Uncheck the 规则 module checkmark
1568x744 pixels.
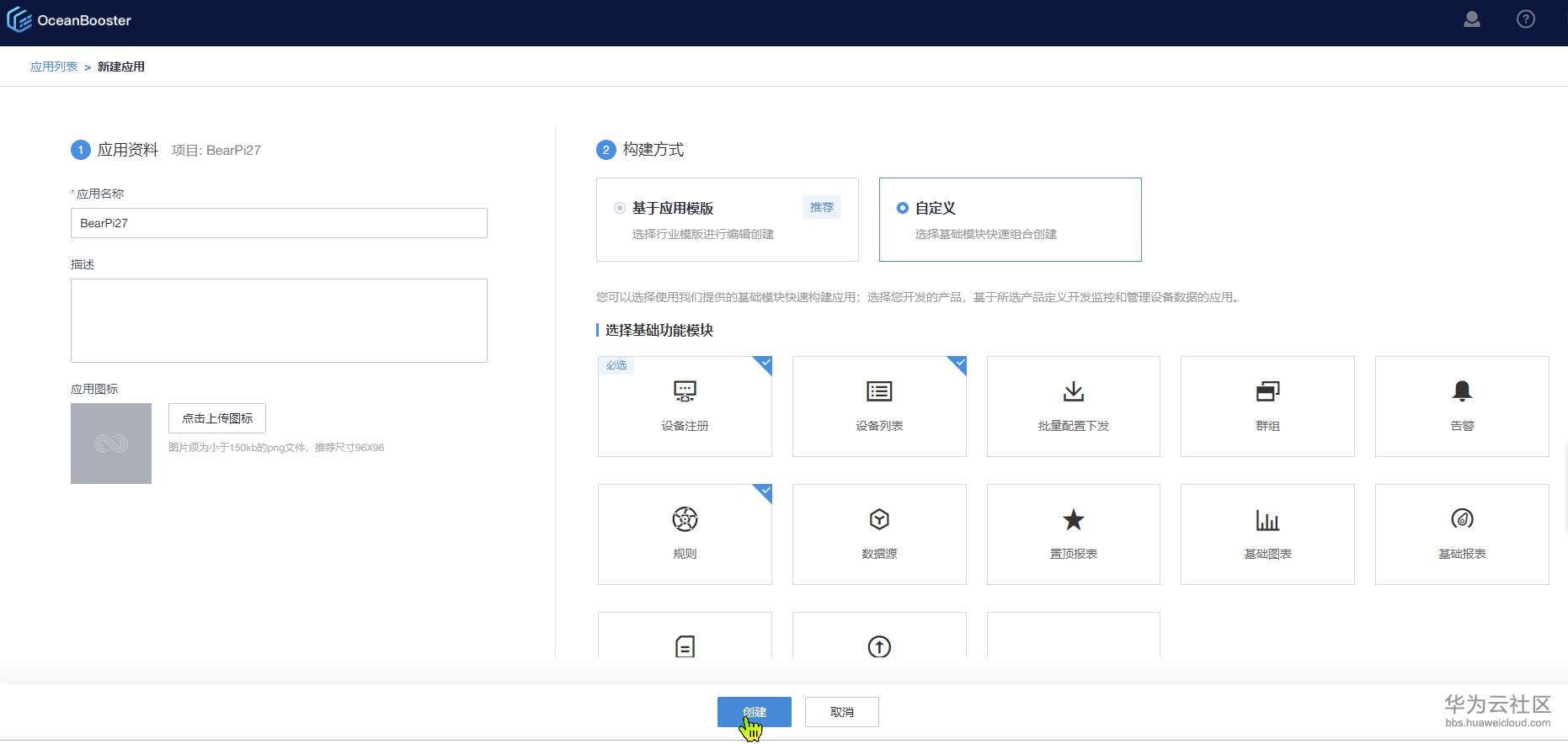point(764,492)
